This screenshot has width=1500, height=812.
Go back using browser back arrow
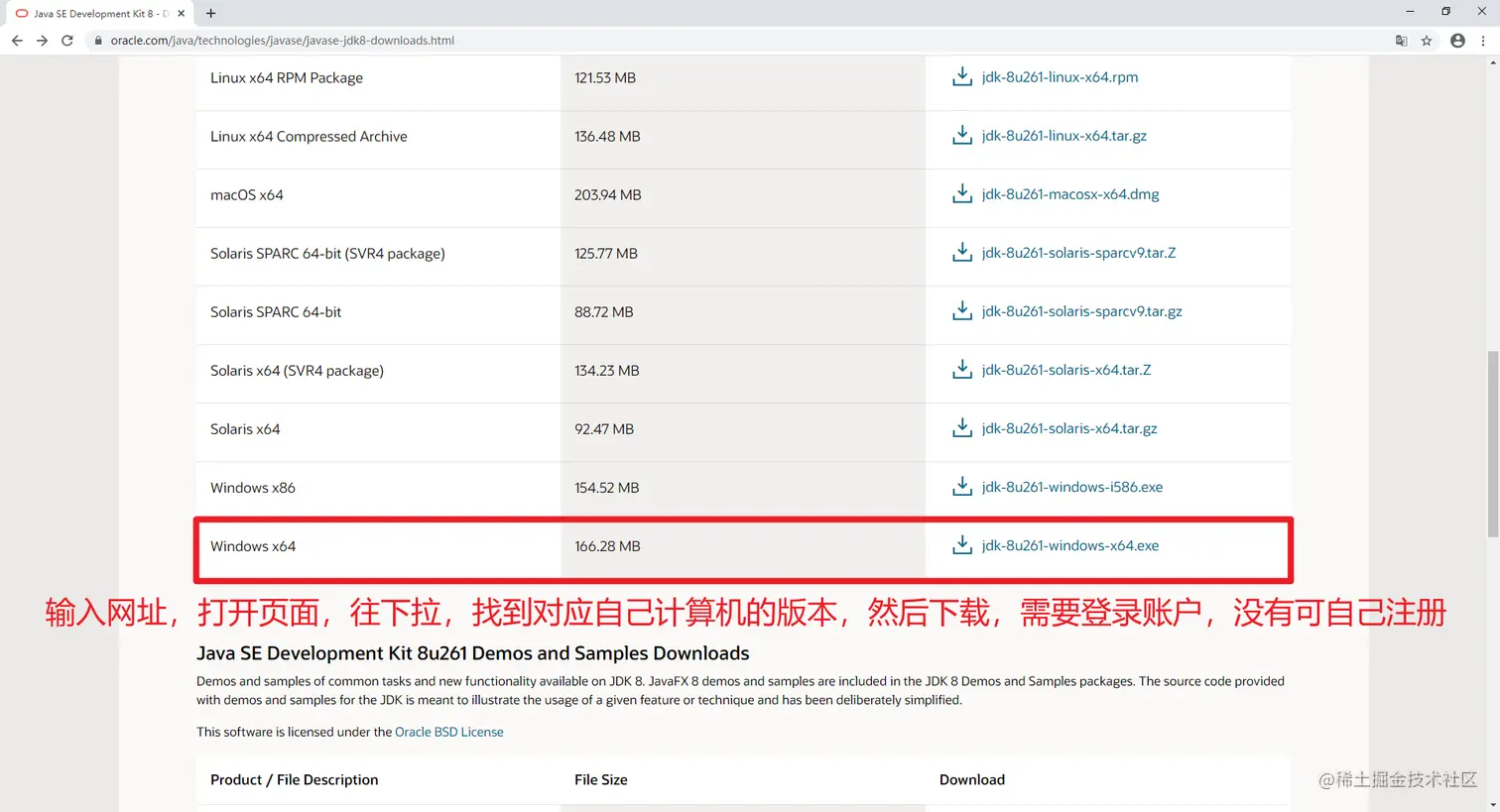(x=17, y=41)
